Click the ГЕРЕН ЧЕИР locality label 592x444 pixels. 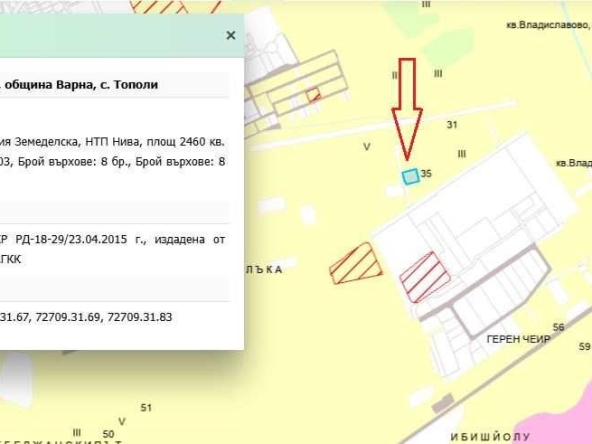[518, 339]
